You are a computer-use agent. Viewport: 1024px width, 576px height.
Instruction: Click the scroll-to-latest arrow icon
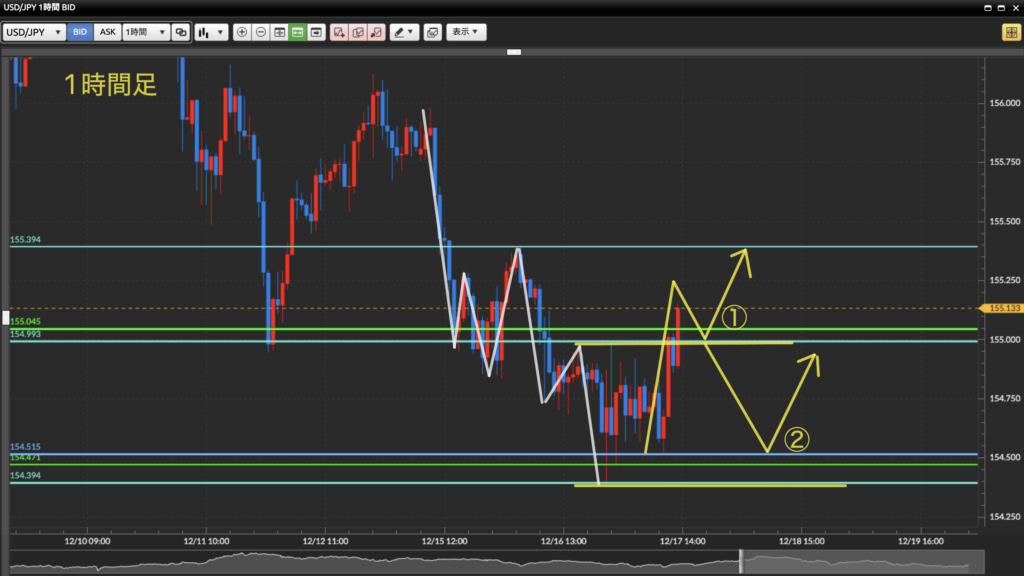coord(316,32)
